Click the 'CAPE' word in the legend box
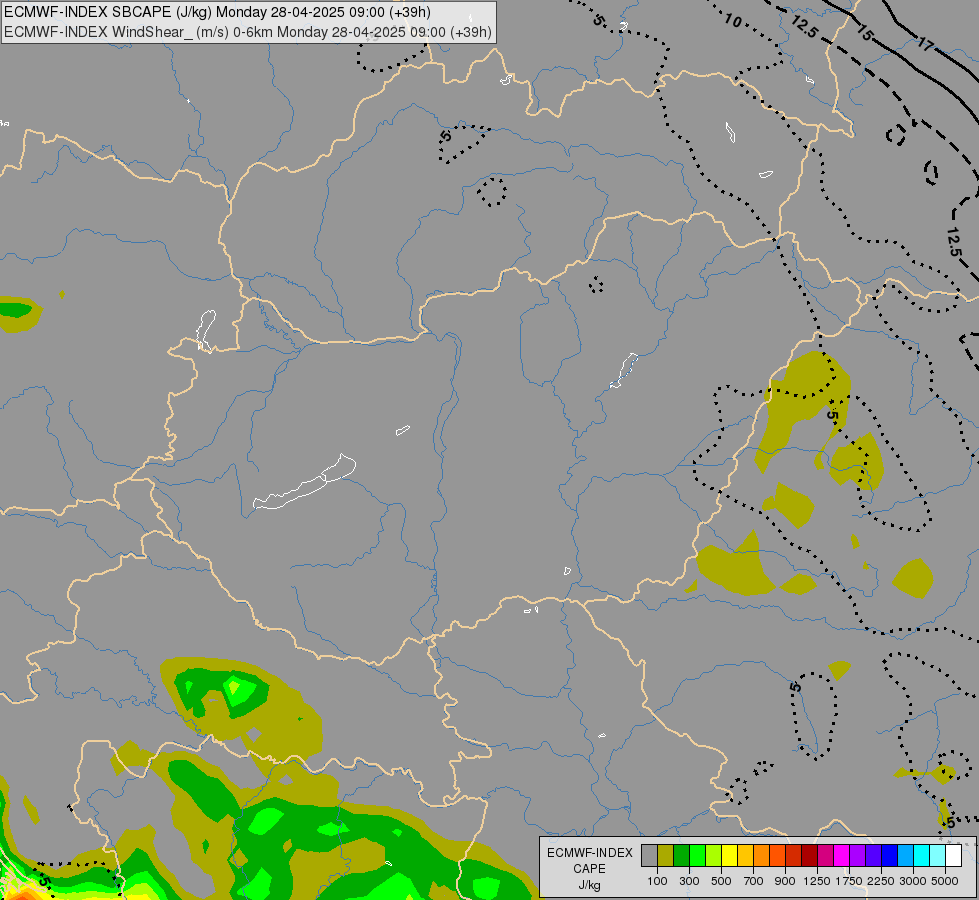Viewport: 979px width, 900px height. coord(589,869)
